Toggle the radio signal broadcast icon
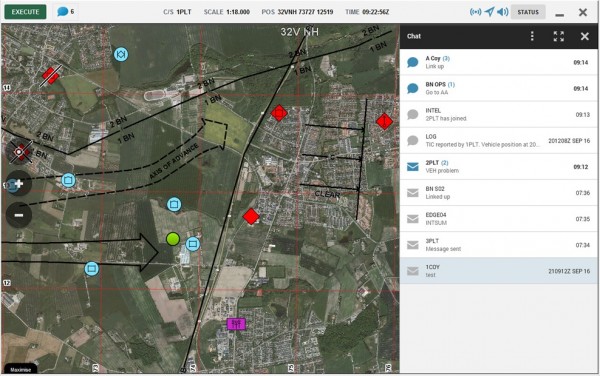Screen dimensions: 600x376 [x=475, y=12]
